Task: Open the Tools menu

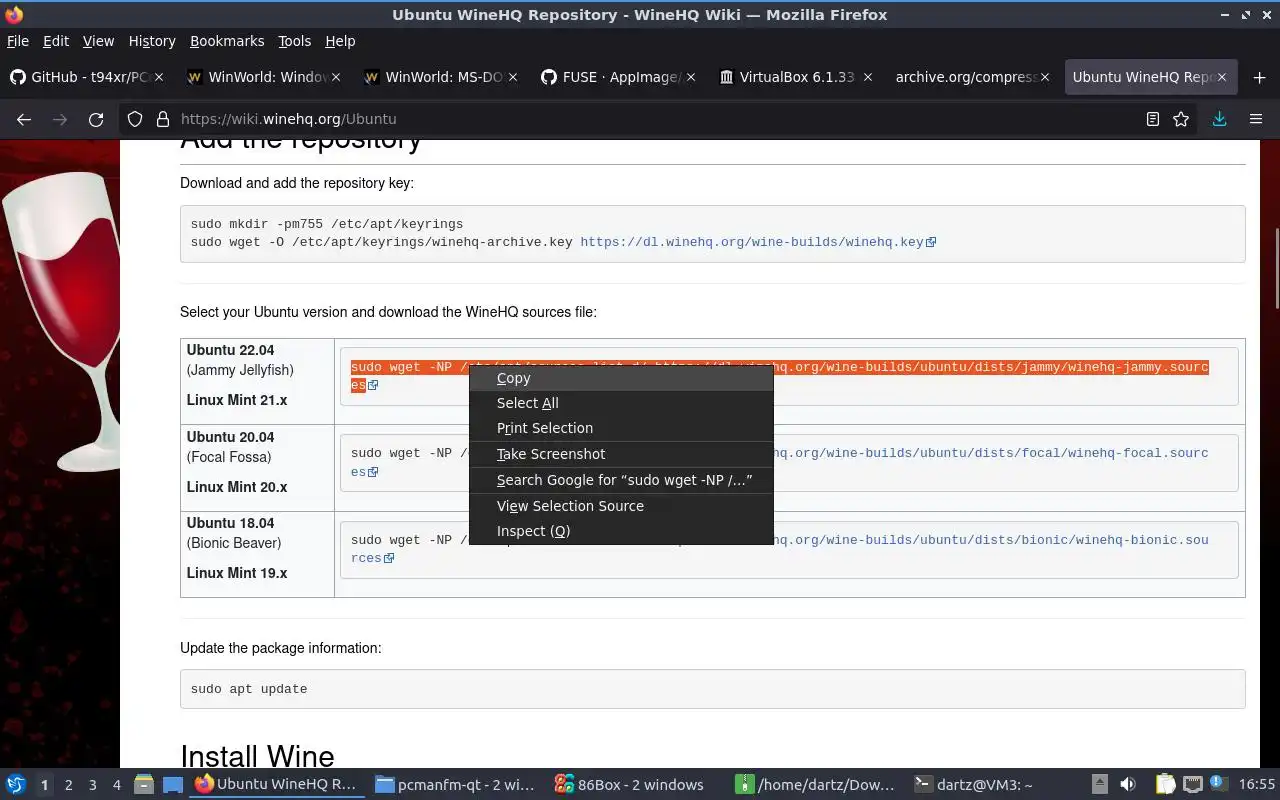Action: 295,41
